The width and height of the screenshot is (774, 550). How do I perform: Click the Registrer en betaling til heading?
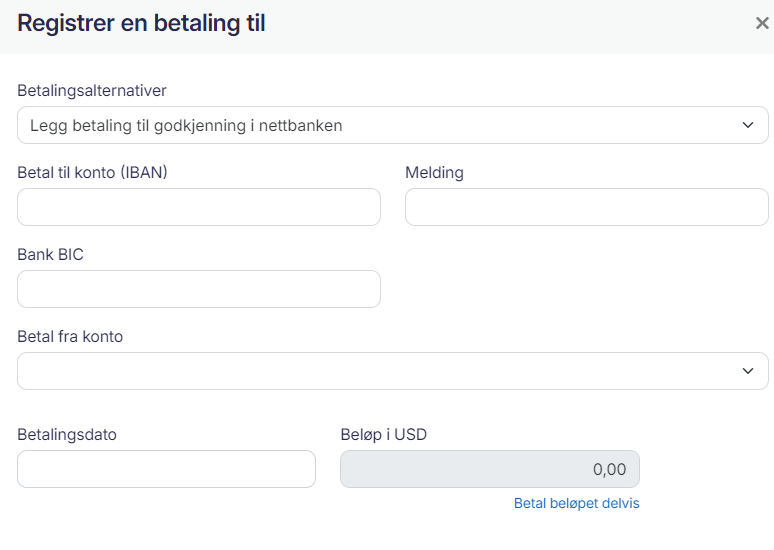141,24
